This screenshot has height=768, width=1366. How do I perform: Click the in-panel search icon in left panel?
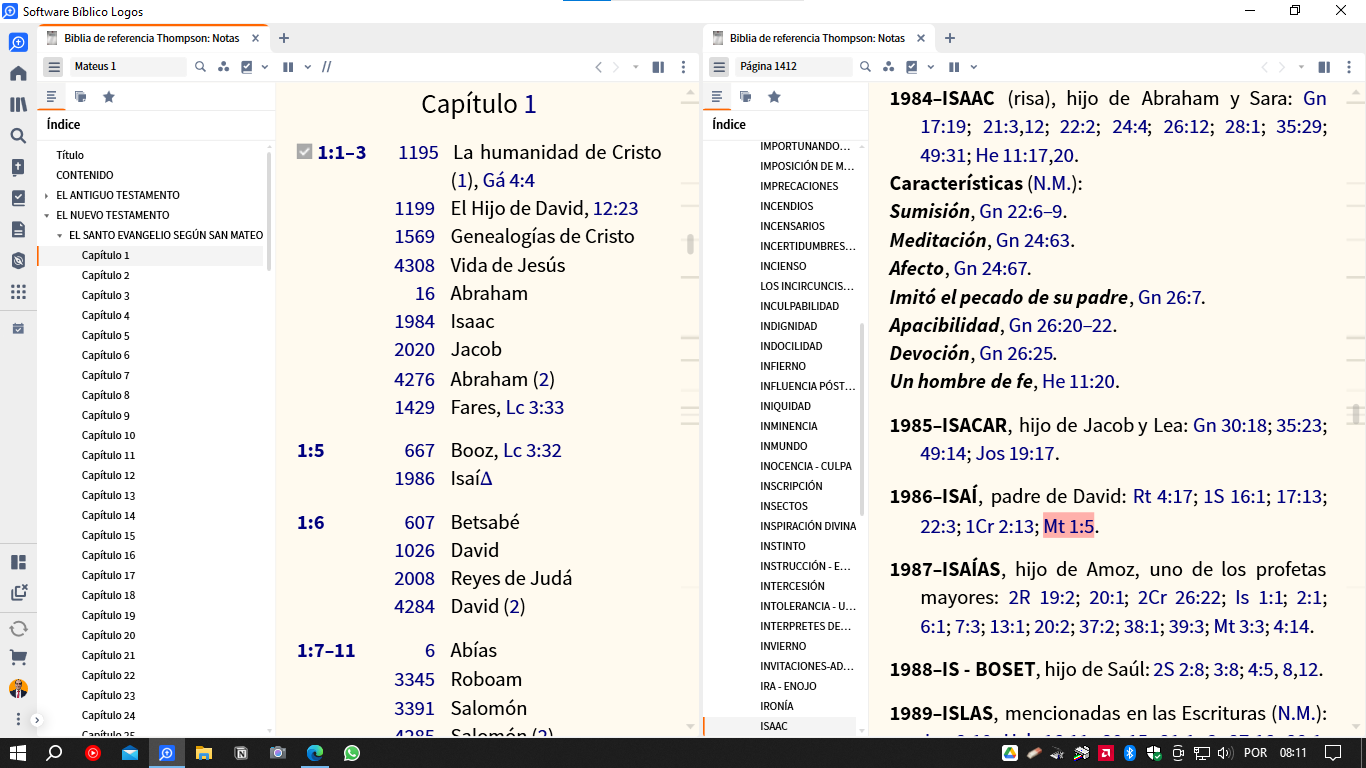pos(200,67)
